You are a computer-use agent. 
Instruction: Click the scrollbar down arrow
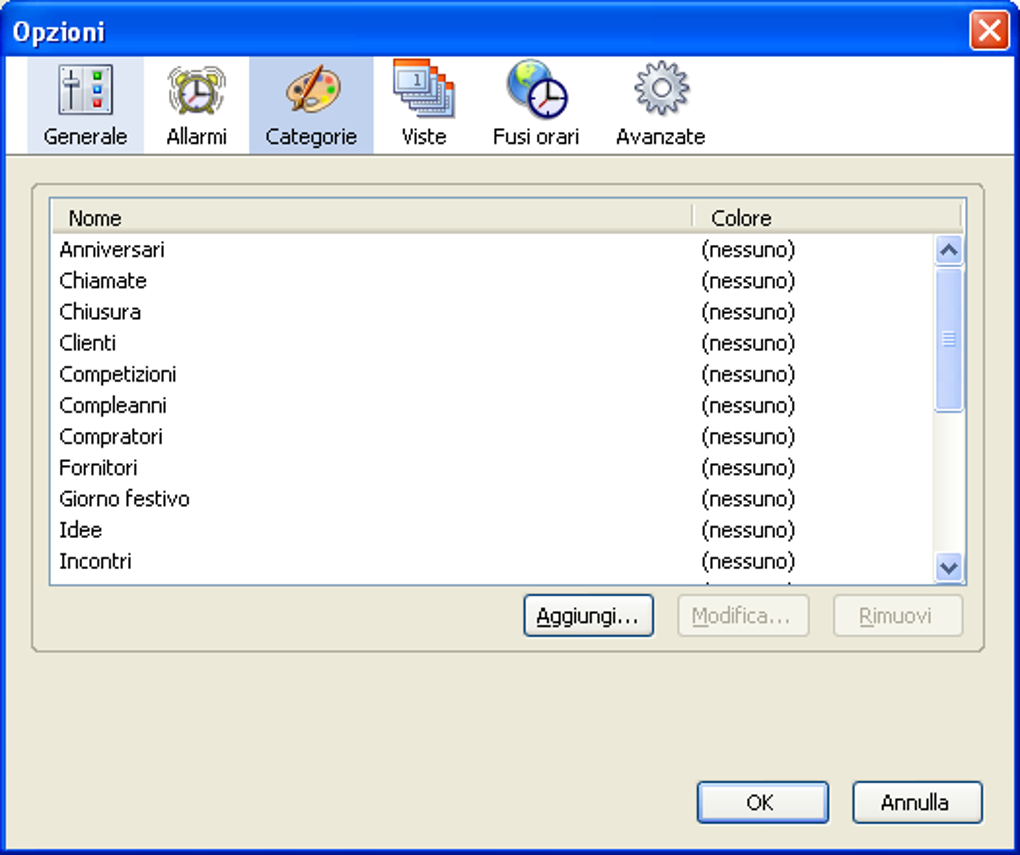pyautogui.click(x=946, y=565)
